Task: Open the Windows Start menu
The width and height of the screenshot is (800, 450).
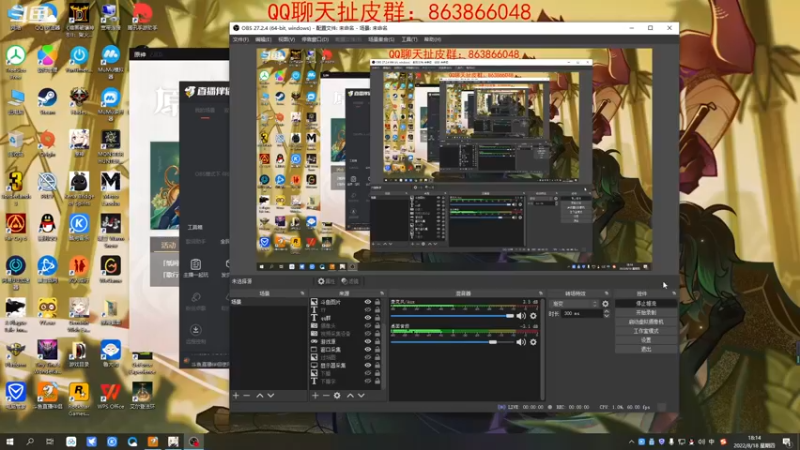Action: coord(10,442)
